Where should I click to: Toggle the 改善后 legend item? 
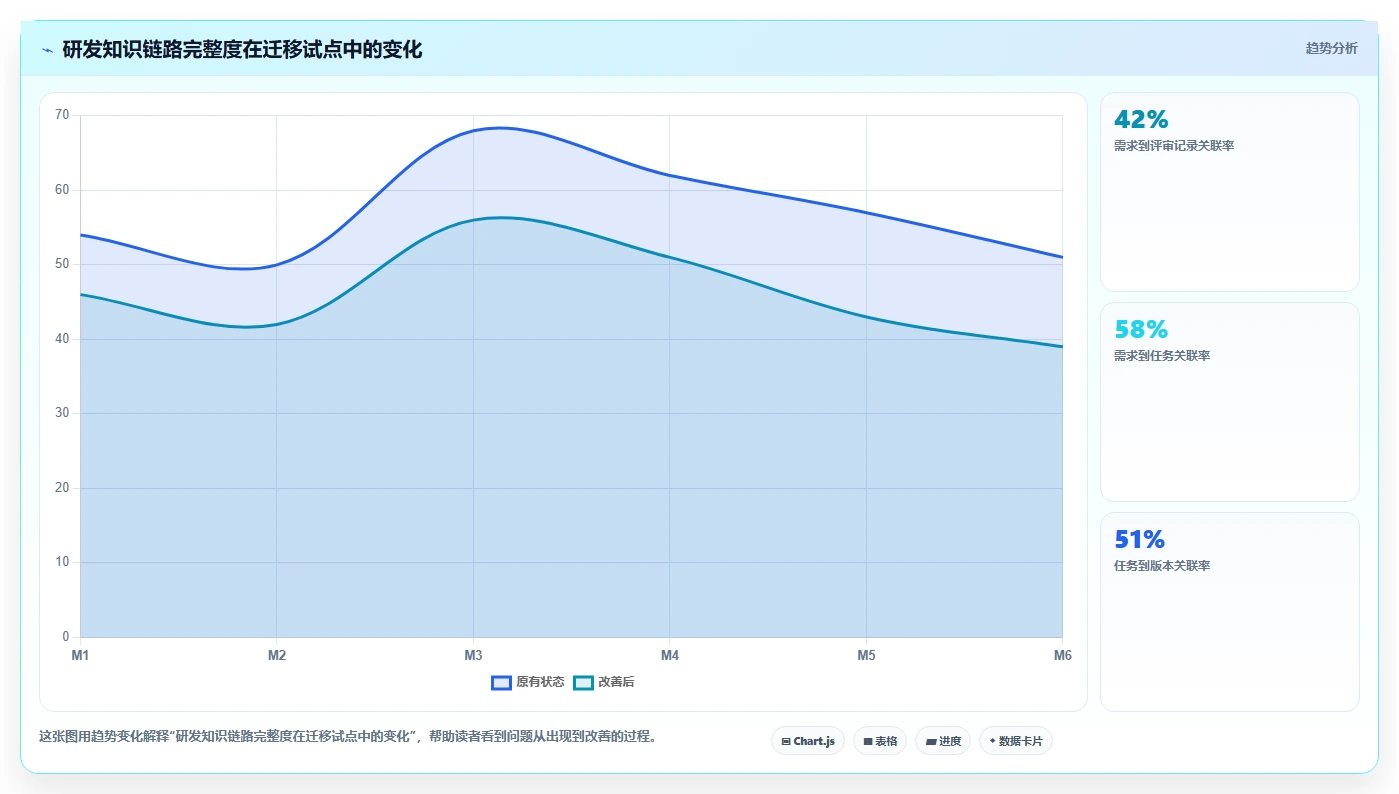click(x=604, y=682)
